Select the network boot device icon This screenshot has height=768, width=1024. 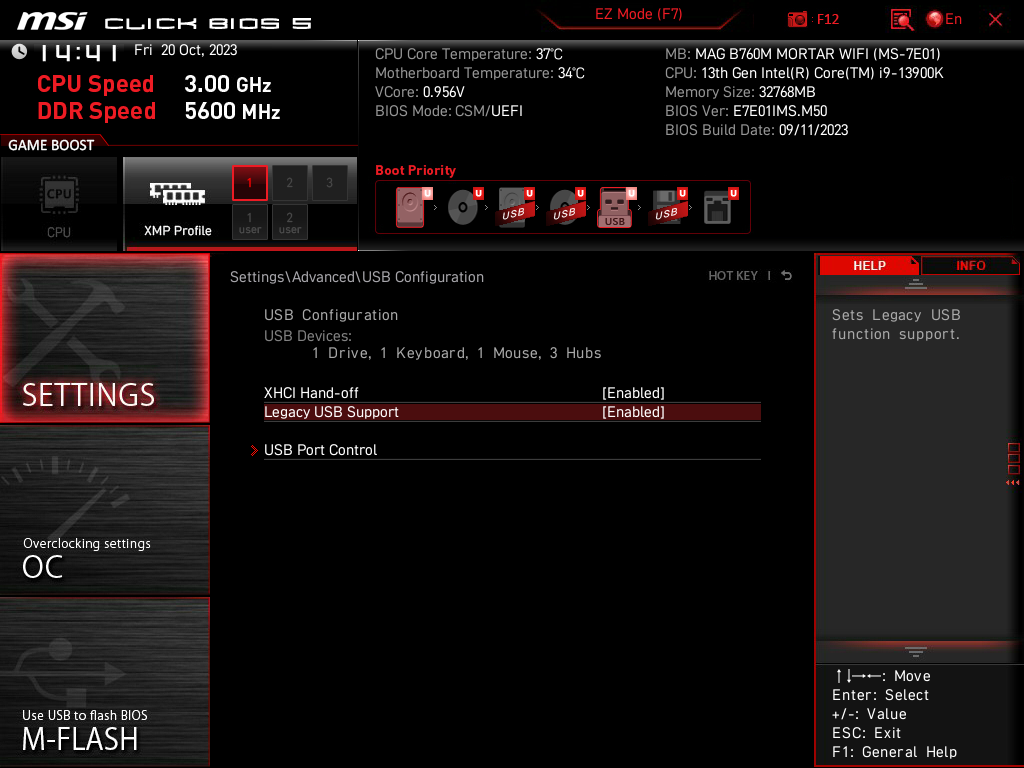pyautogui.click(x=718, y=207)
